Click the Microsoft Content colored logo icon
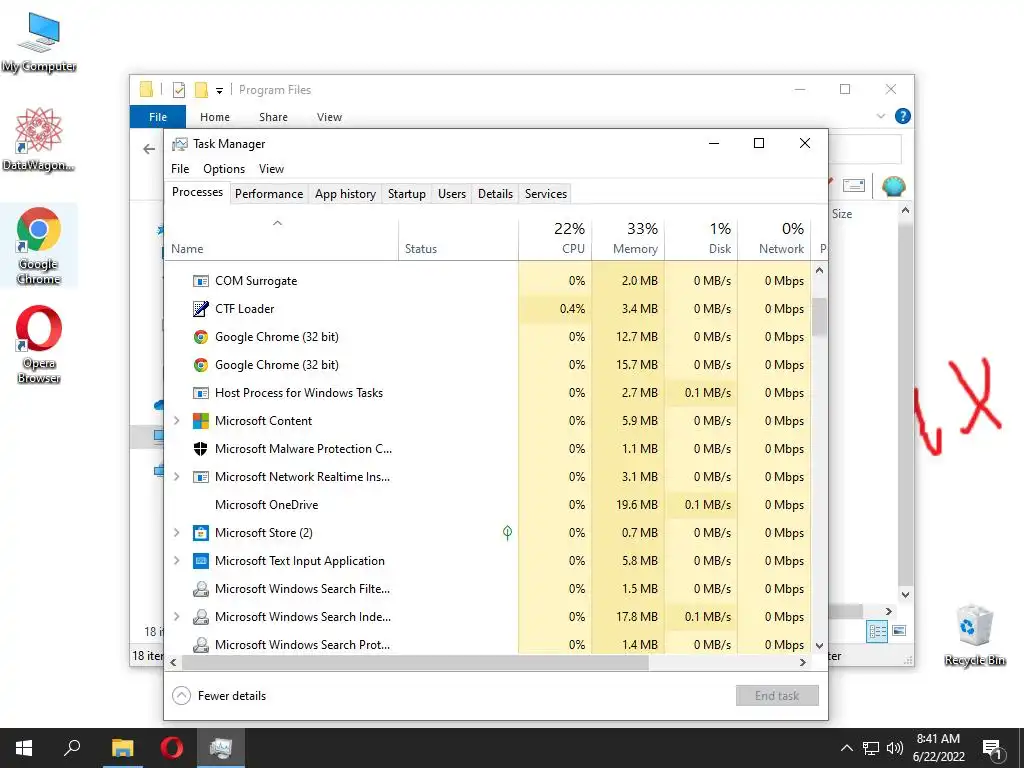1024x768 pixels. (200, 421)
